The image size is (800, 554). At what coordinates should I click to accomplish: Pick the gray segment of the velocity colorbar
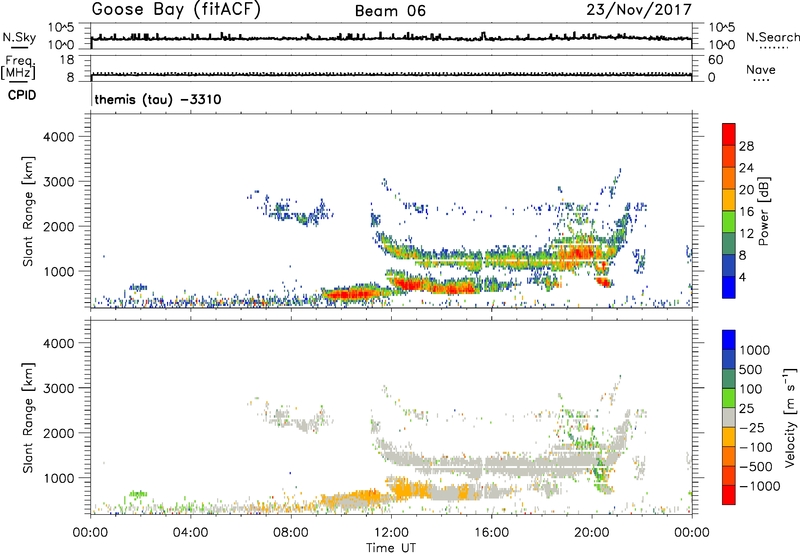729,417
